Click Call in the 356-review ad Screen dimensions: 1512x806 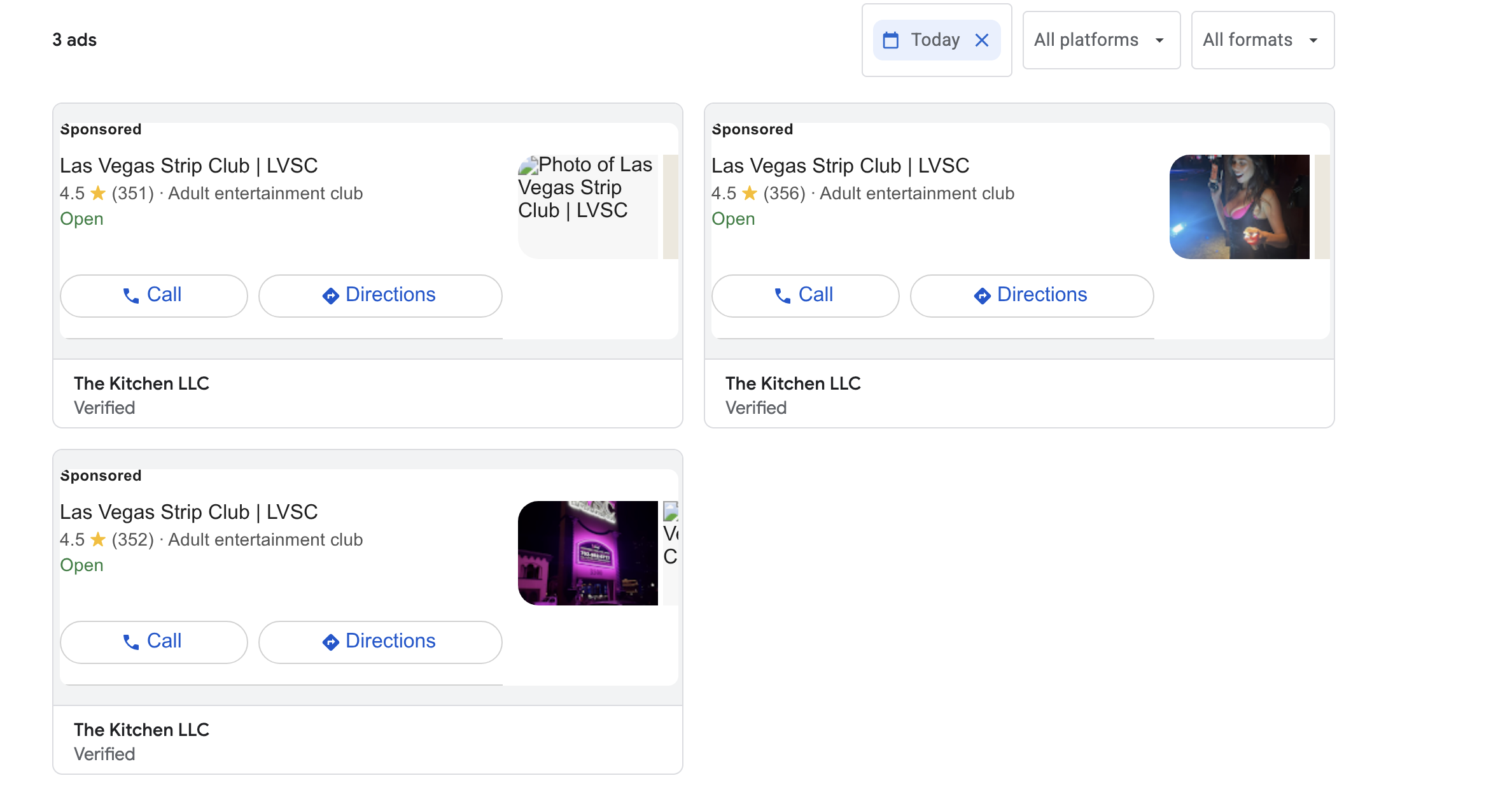(x=806, y=295)
